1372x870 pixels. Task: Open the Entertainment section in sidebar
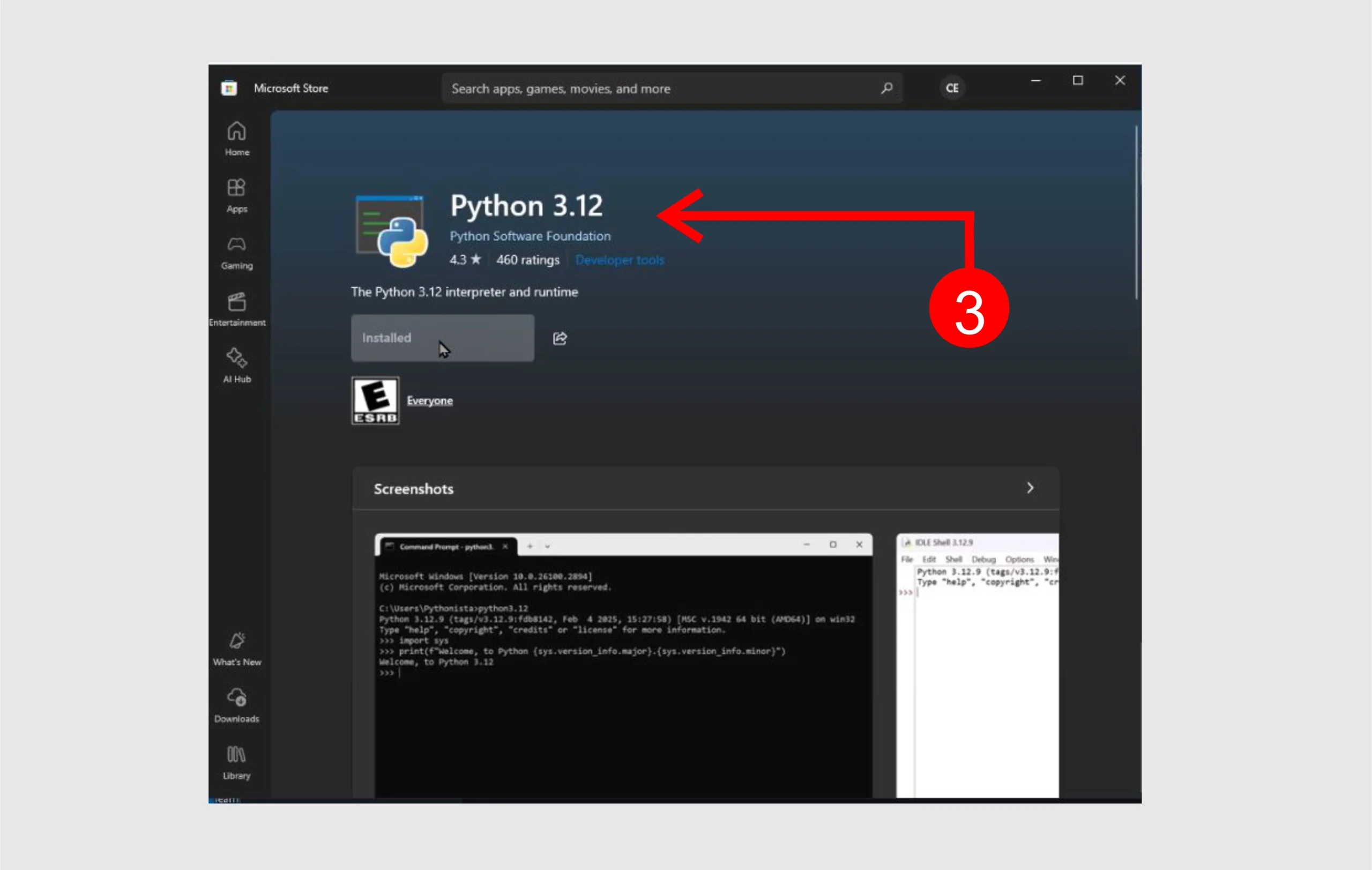point(236,309)
